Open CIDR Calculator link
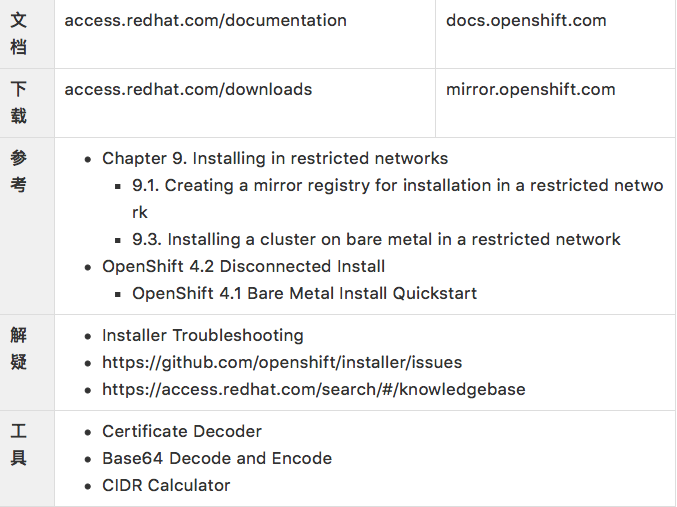The height and width of the screenshot is (507, 677). coord(166,485)
